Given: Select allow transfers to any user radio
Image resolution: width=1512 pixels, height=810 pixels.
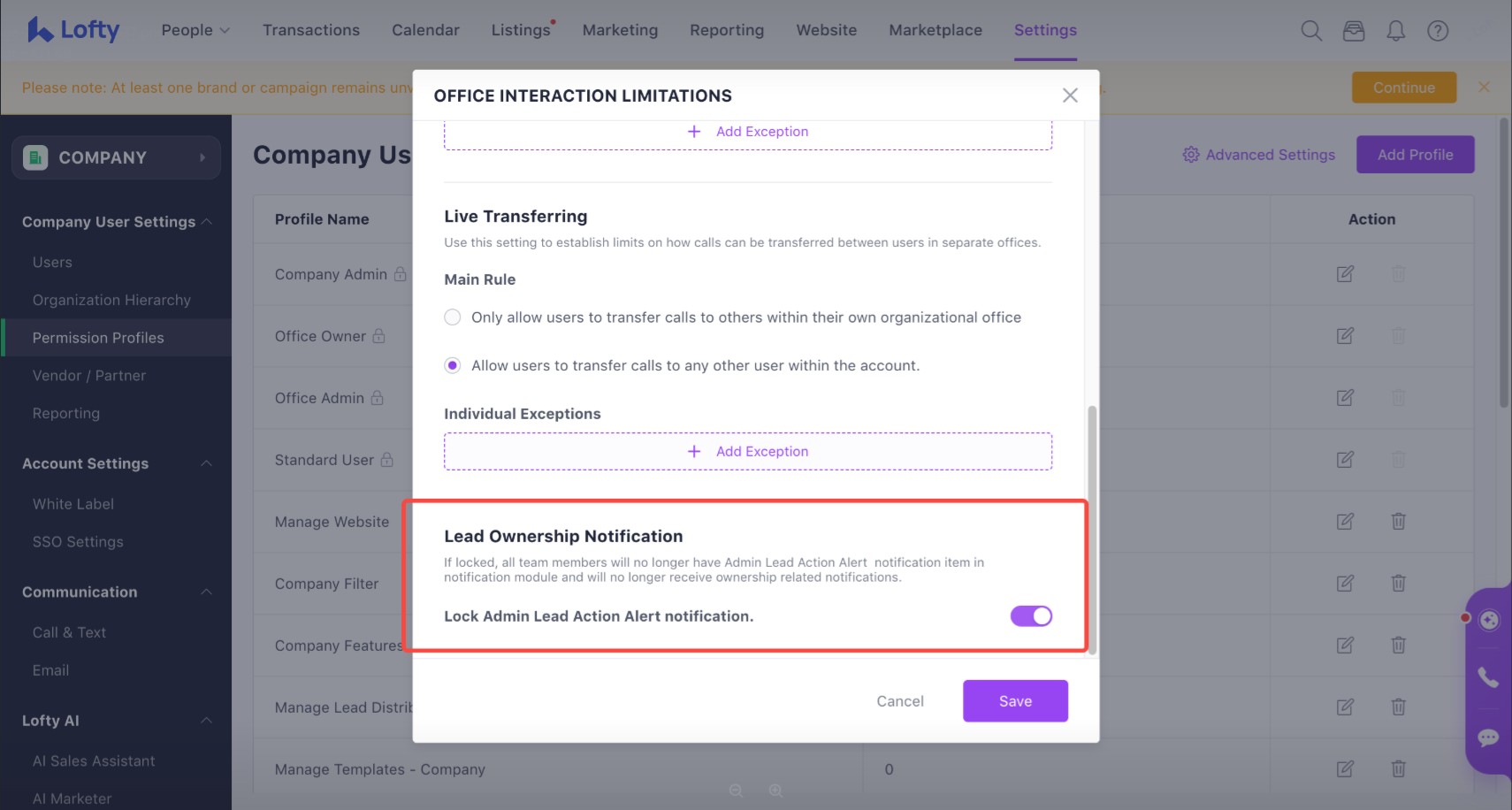Looking at the screenshot, I should (x=453, y=365).
